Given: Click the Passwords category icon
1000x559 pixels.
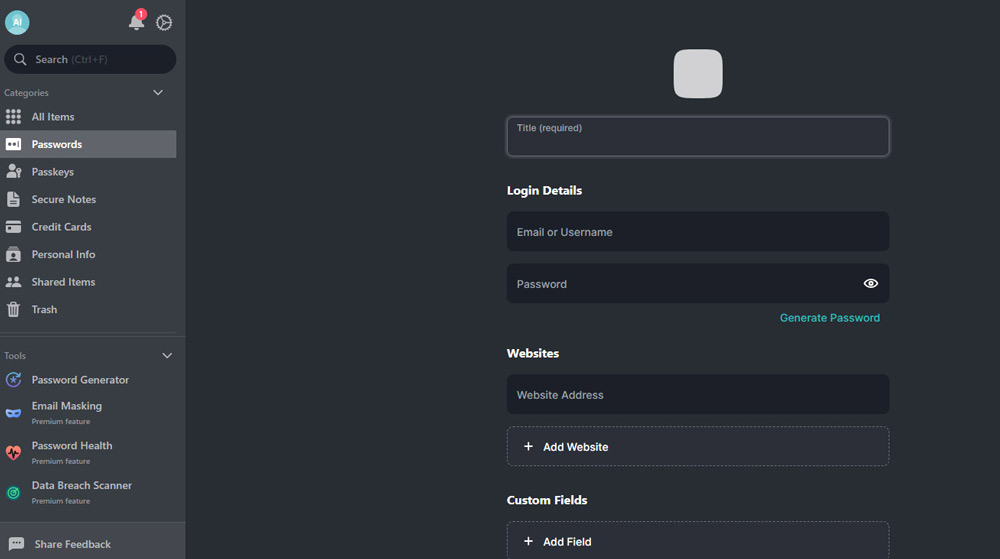Looking at the screenshot, I should pos(13,144).
